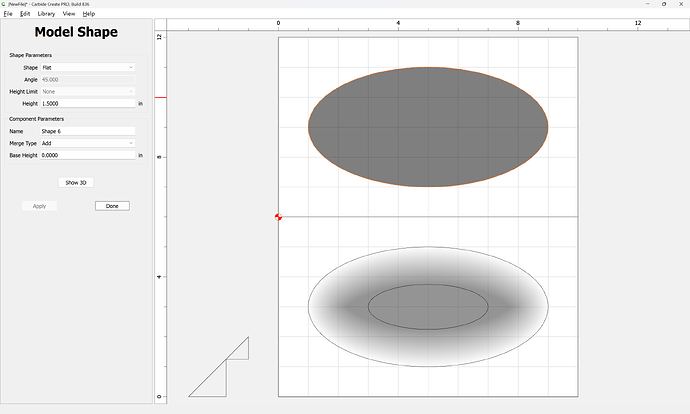Click the Base Height input field
The image size is (690, 414).
[87, 155]
